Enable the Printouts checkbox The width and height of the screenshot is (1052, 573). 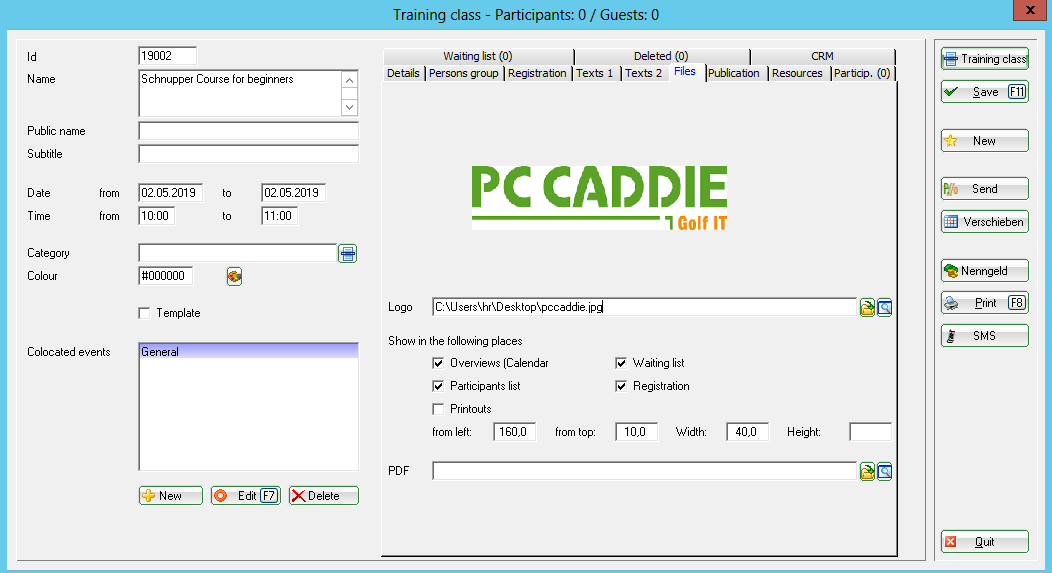click(438, 409)
